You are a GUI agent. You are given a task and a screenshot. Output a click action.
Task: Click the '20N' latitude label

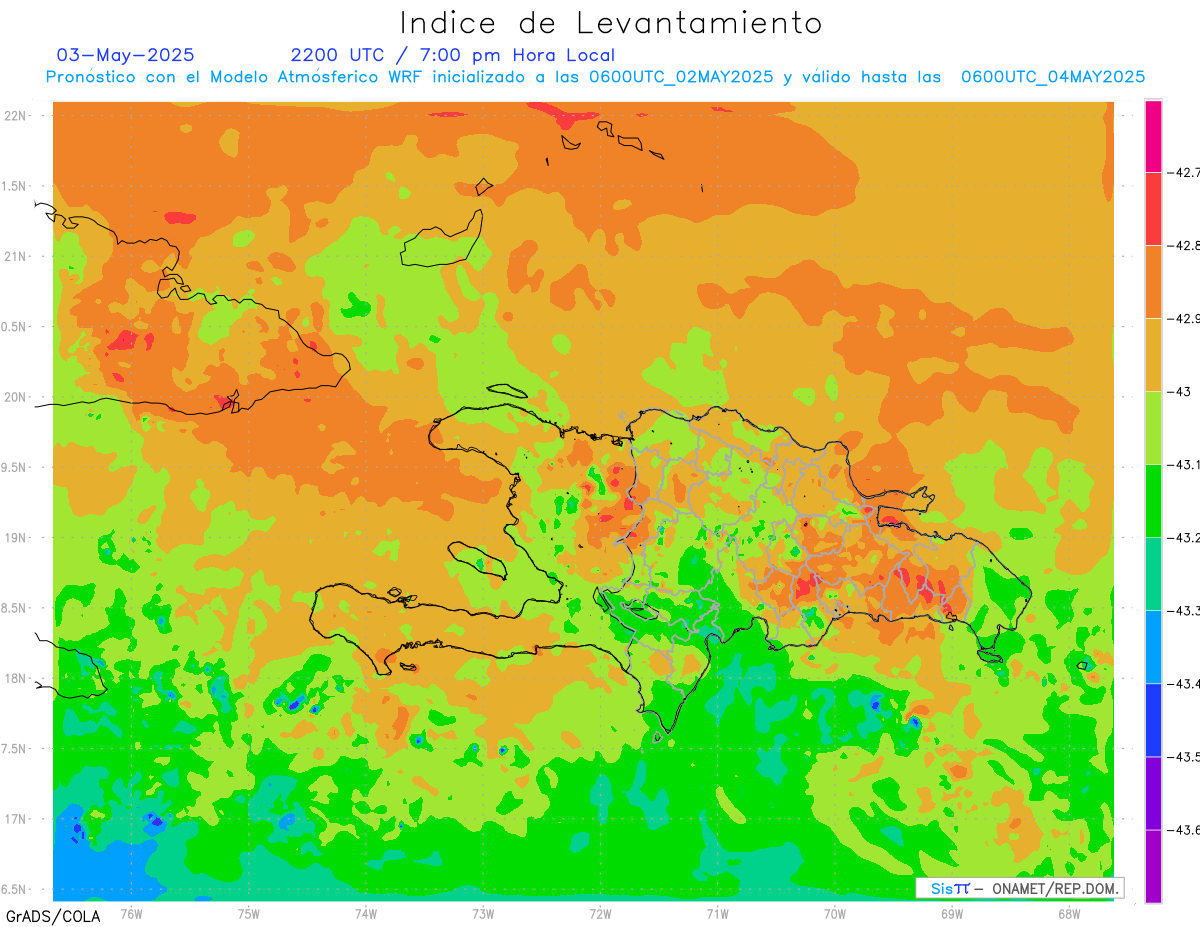pyautogui.click(x=16, y=397)
